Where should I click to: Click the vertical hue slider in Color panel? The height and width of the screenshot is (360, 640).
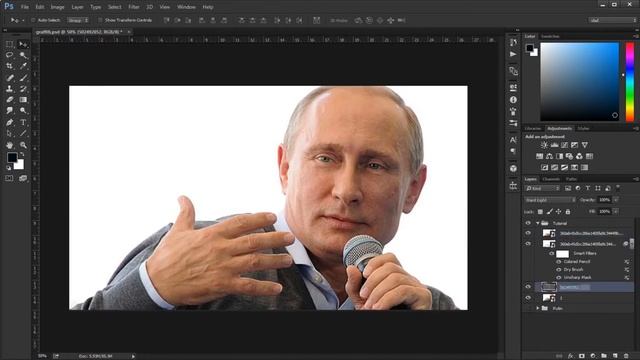[x=630, y=82]
